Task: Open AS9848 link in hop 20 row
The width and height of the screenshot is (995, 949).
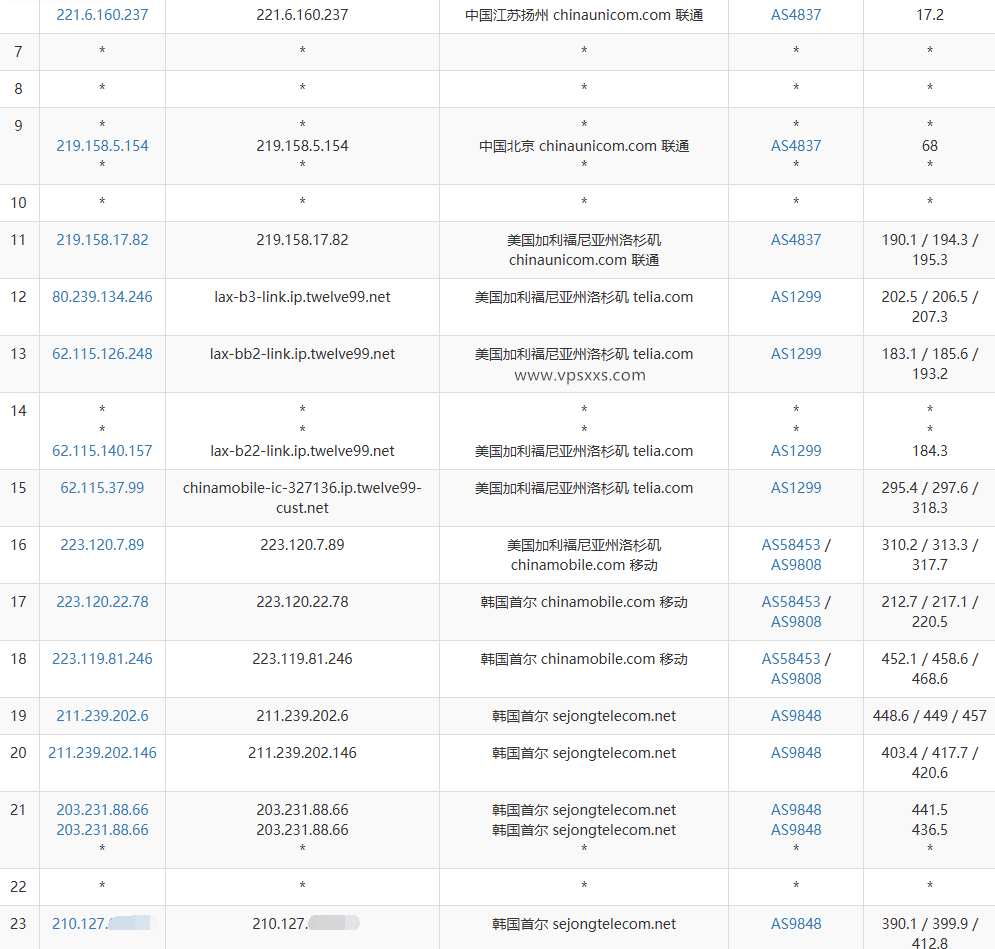Action: [796, 753]
